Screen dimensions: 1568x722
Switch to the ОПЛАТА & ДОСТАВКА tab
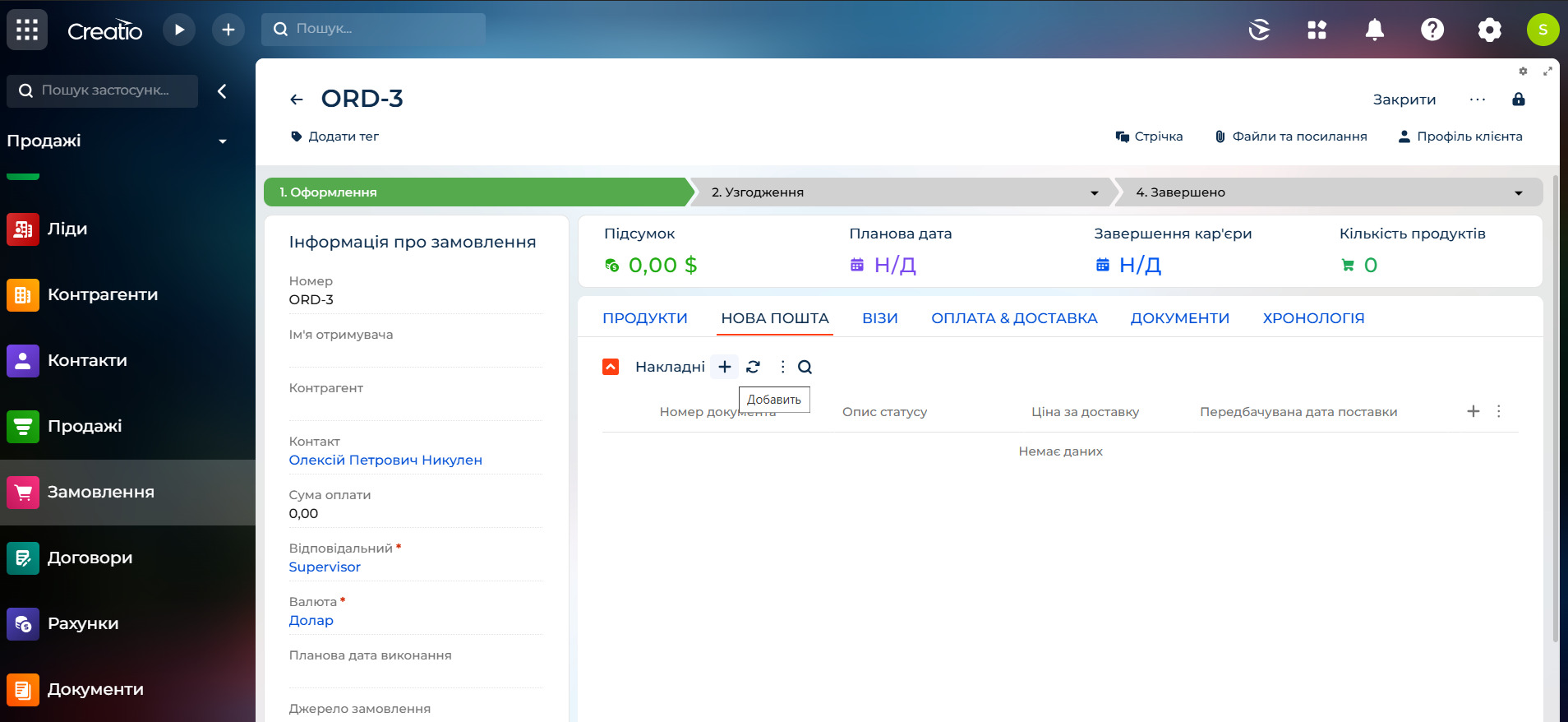1013,318
